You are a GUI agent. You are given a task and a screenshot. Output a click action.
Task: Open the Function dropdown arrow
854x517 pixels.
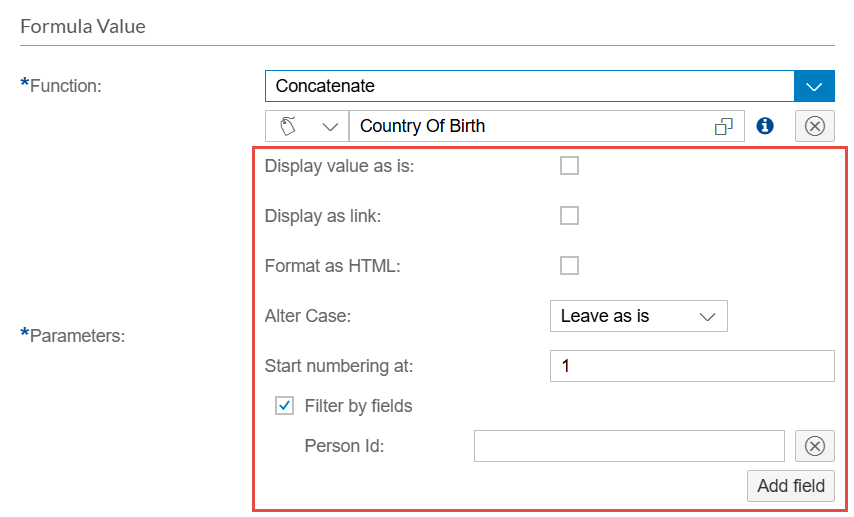(x=814, y=86)
